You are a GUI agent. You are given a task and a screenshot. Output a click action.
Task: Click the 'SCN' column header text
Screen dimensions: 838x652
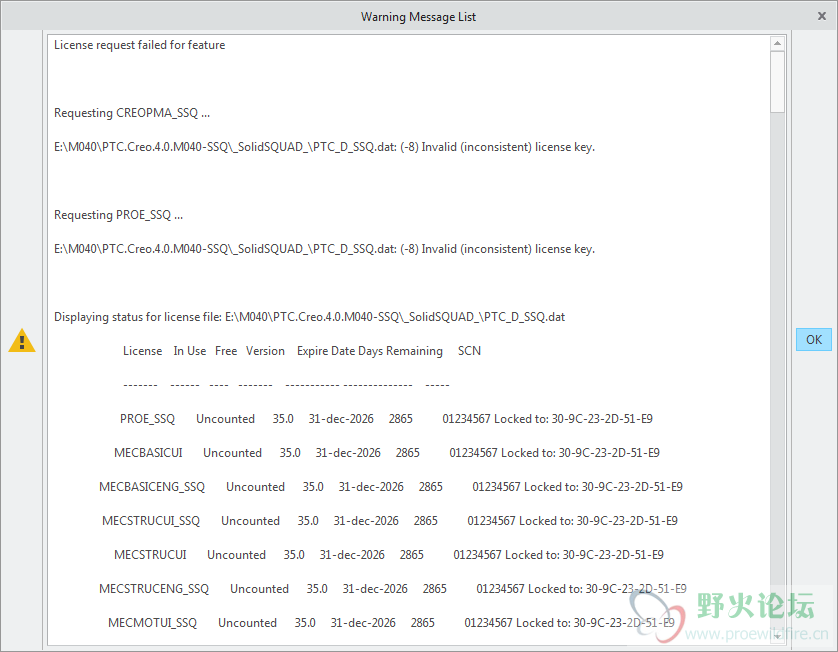(469, 351)
